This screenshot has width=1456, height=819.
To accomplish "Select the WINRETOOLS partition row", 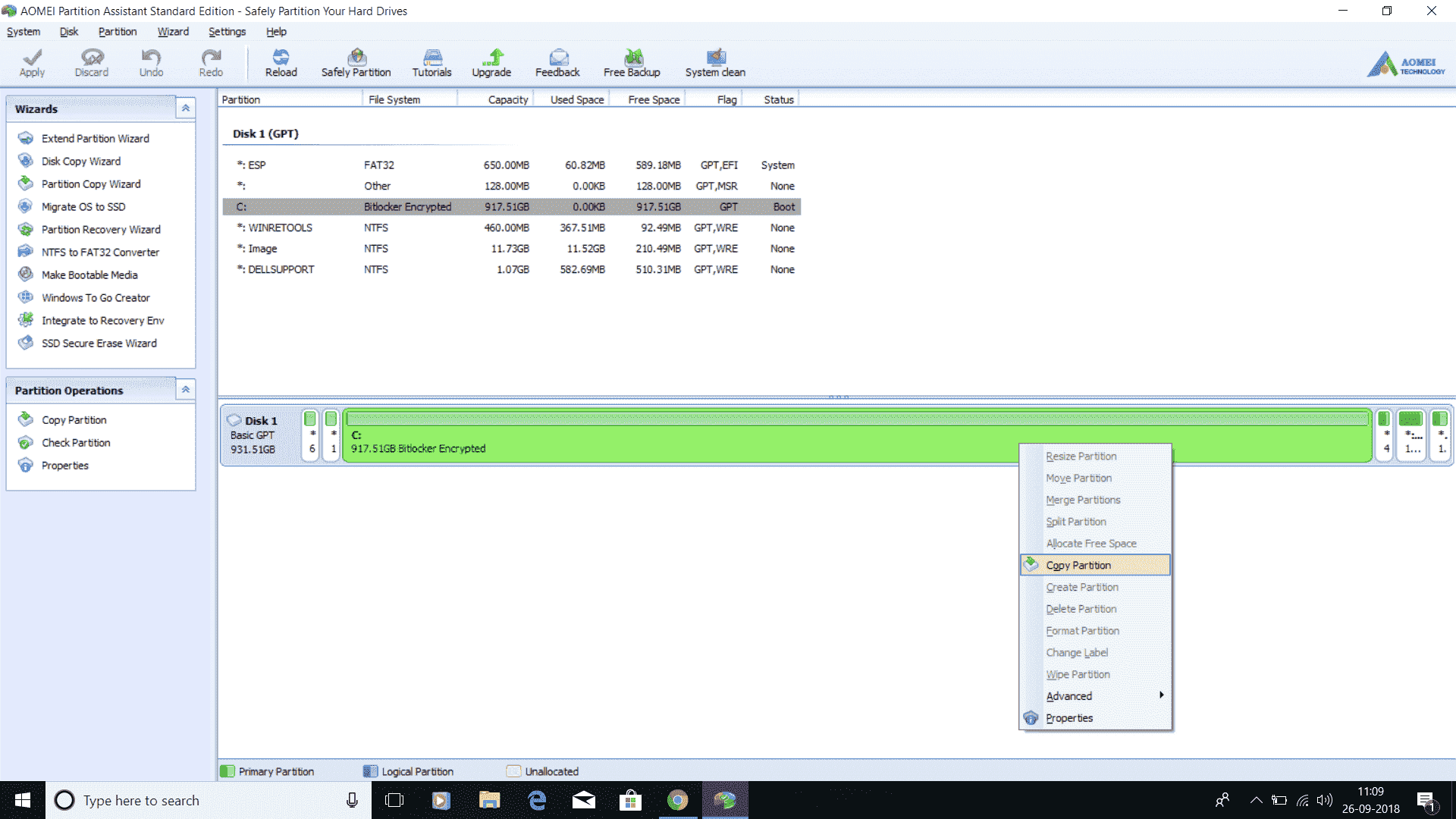I will coord(512,227).
